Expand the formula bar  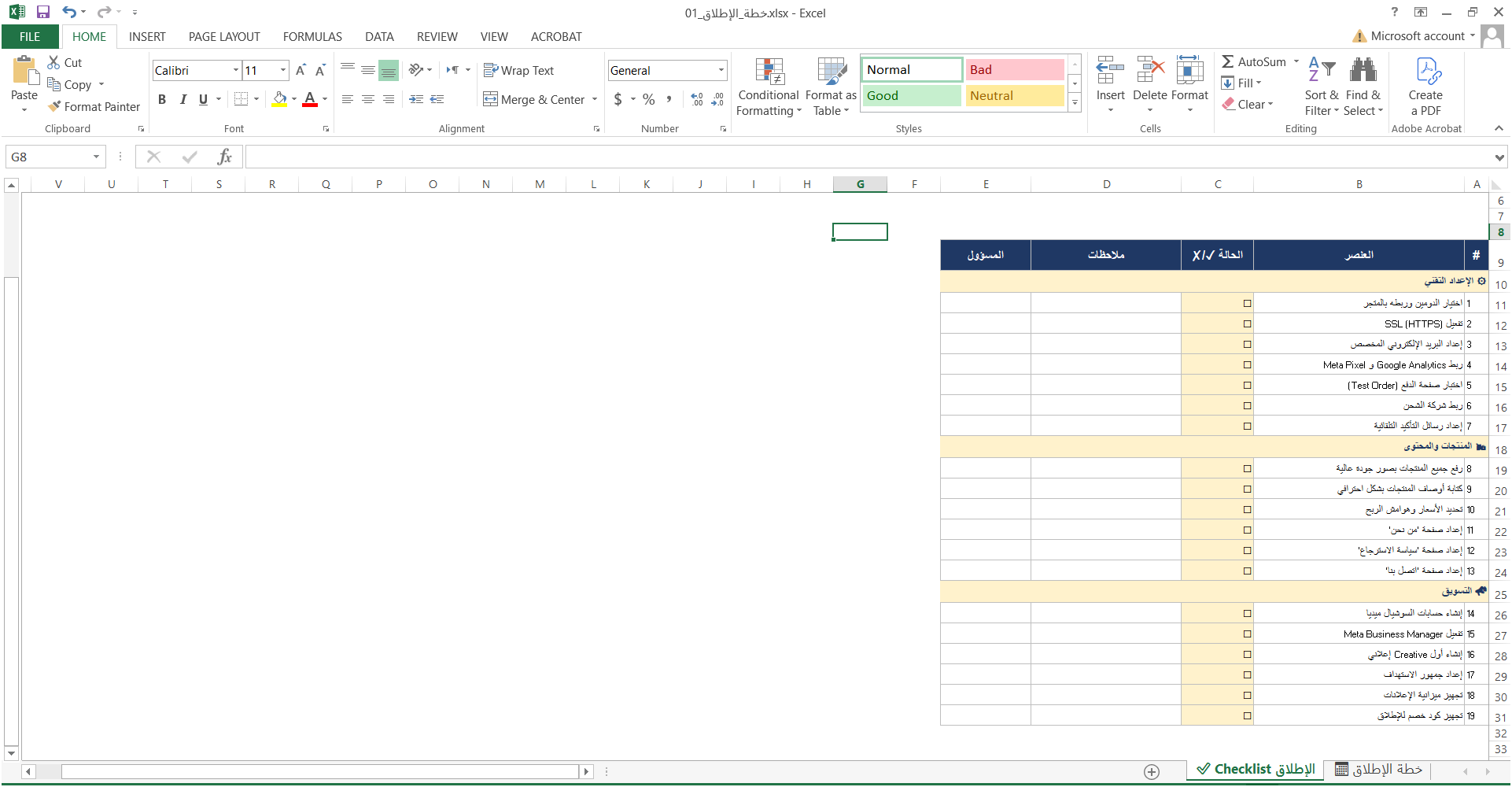coord(1499,157)
